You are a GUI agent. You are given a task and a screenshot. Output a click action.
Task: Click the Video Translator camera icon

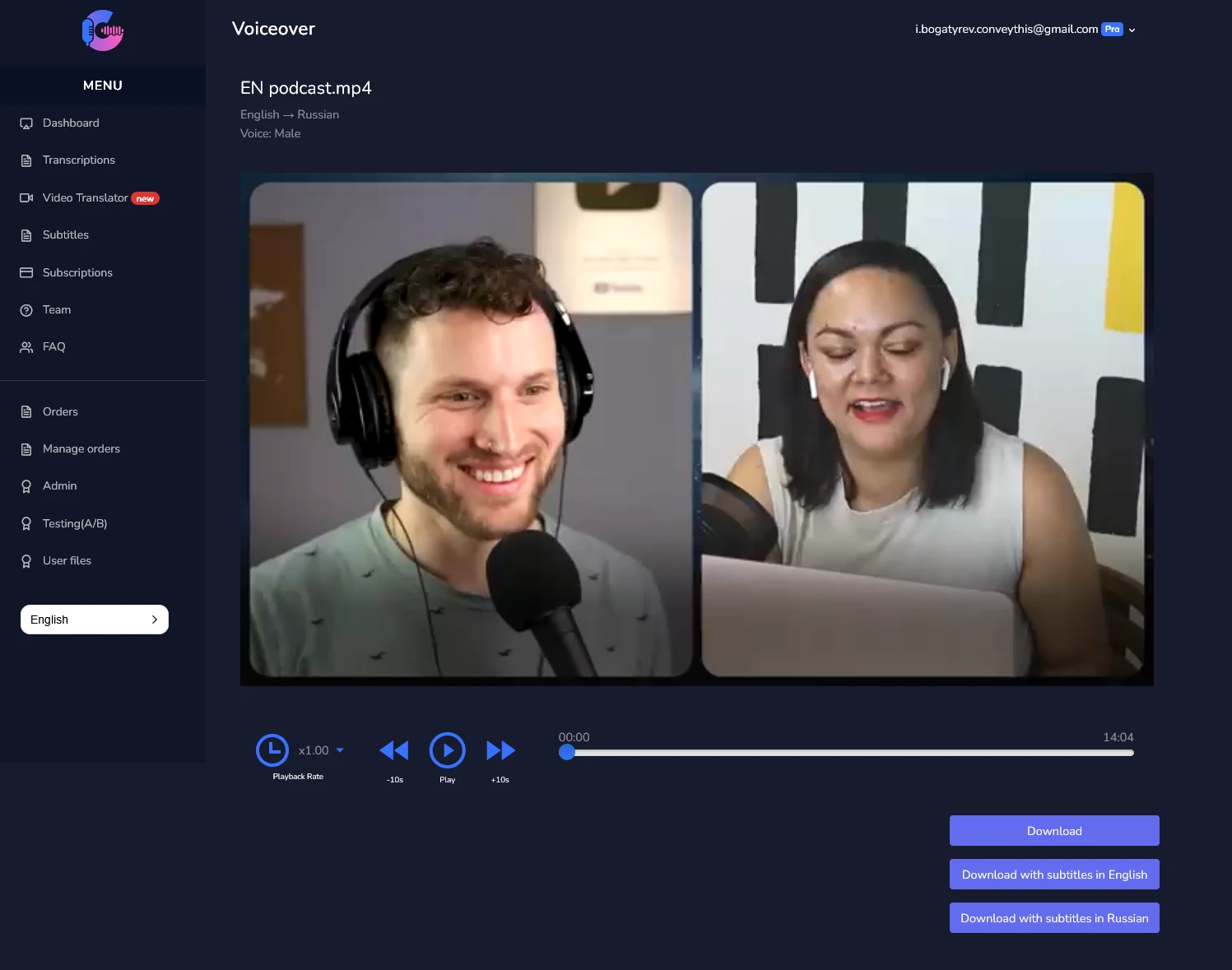click(26, 198)
